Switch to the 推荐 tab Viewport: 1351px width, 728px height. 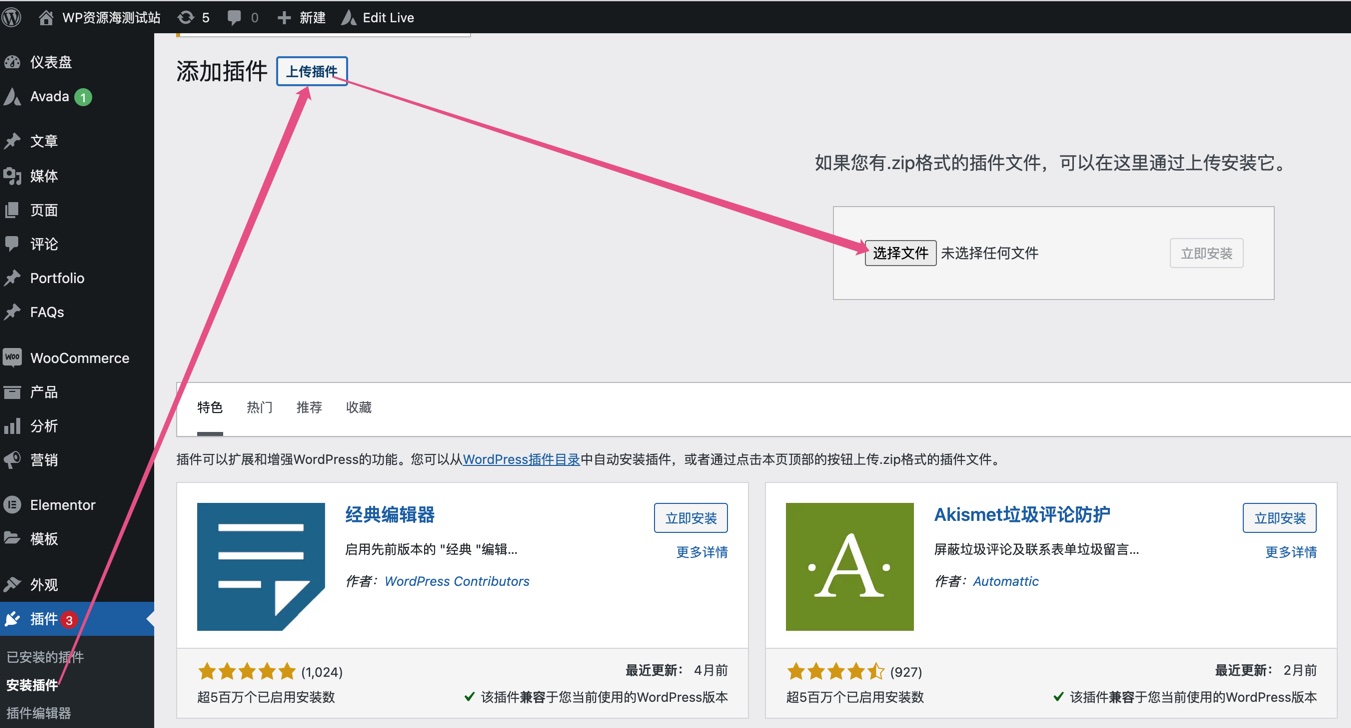(309, 407)
